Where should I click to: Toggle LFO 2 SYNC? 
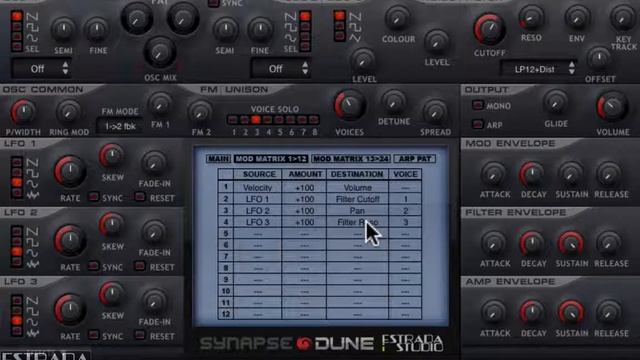coord(93,266)
